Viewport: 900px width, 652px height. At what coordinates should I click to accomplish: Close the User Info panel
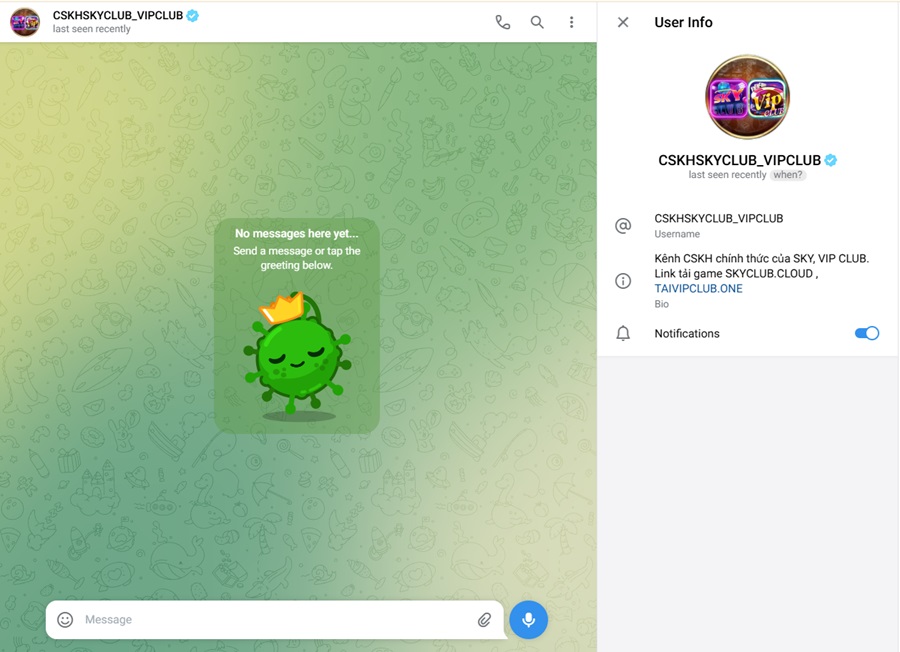click(623, 22)
